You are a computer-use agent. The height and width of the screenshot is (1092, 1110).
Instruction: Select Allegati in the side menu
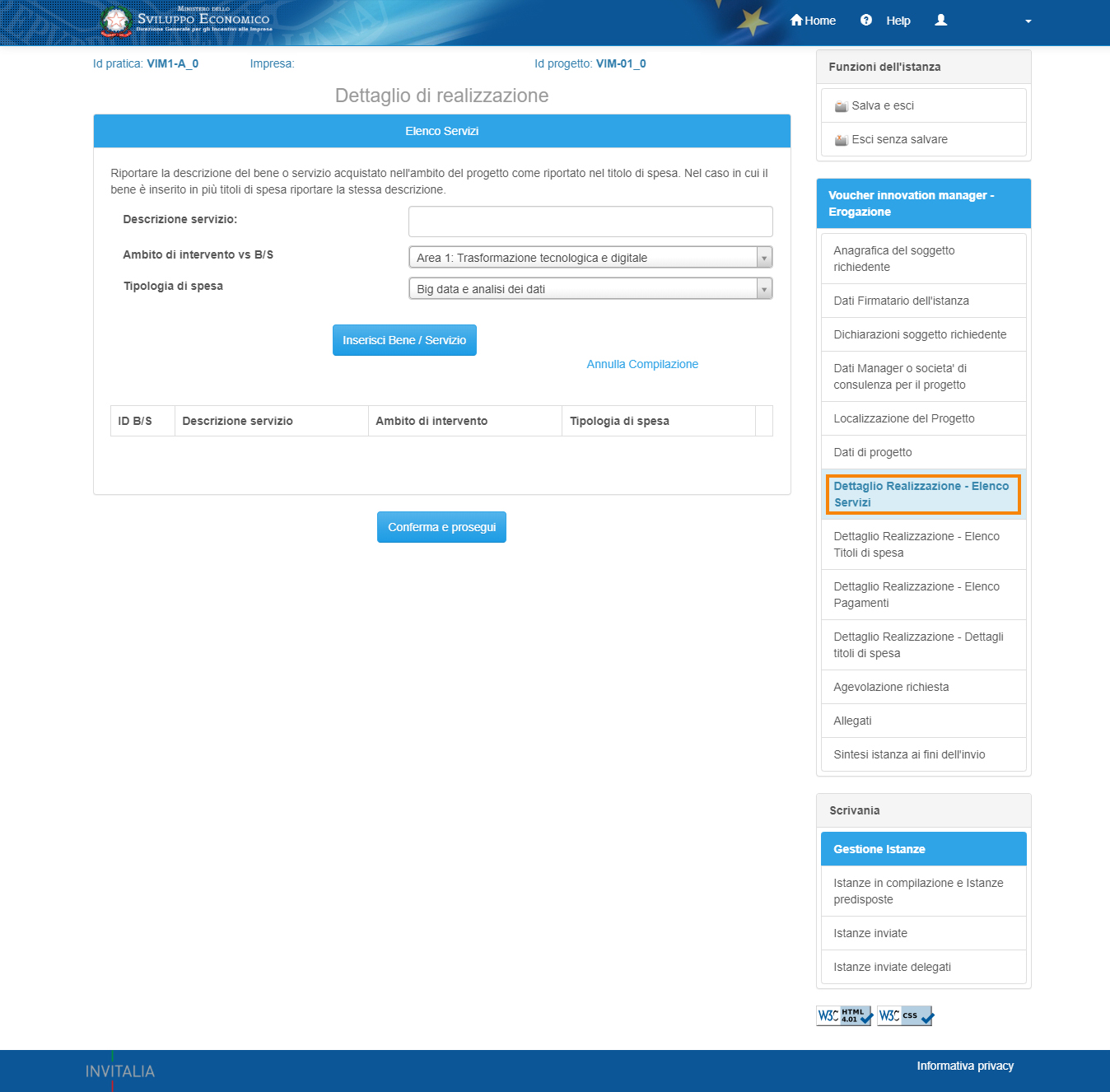pos(852,721)
